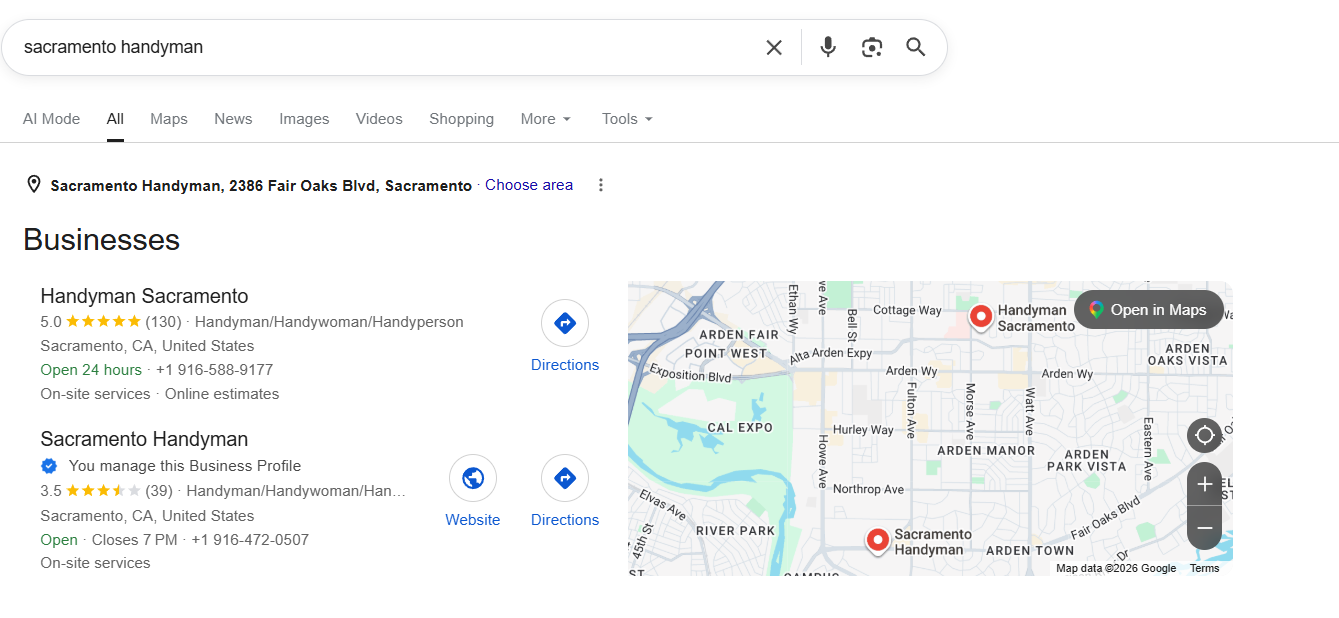Click ARDEN FAIR label on map
The image size is (1339, 618).
[739, 335]
